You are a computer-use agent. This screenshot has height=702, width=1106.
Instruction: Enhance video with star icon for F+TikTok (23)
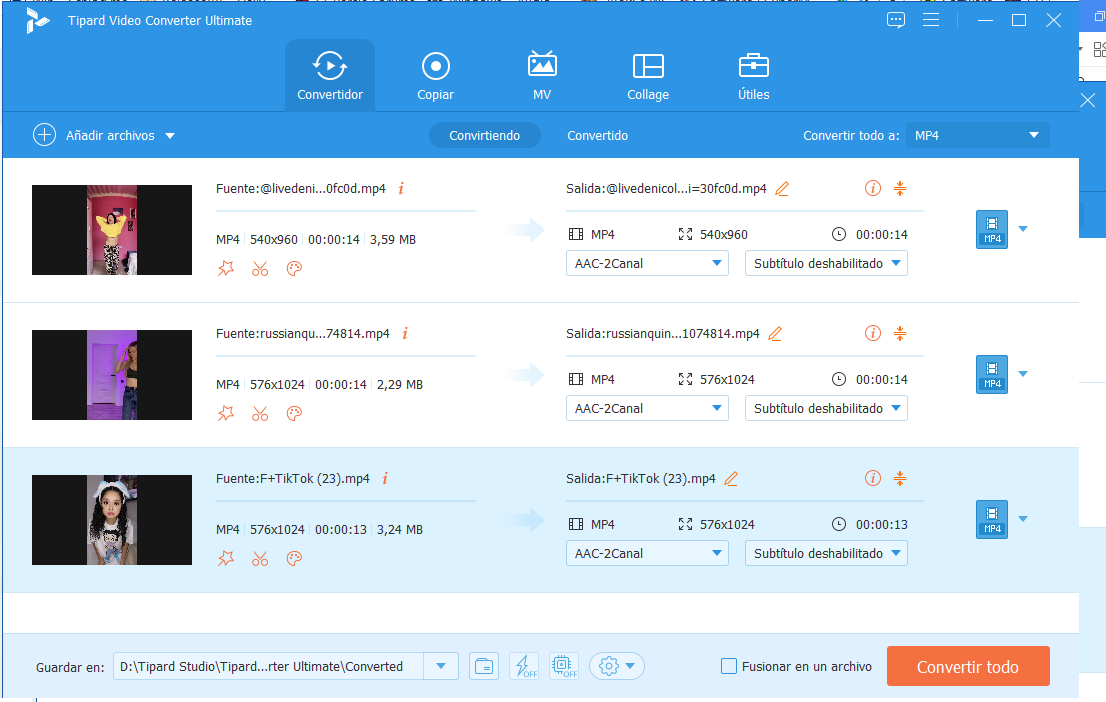pyautogui.click(x=226, y=559)
